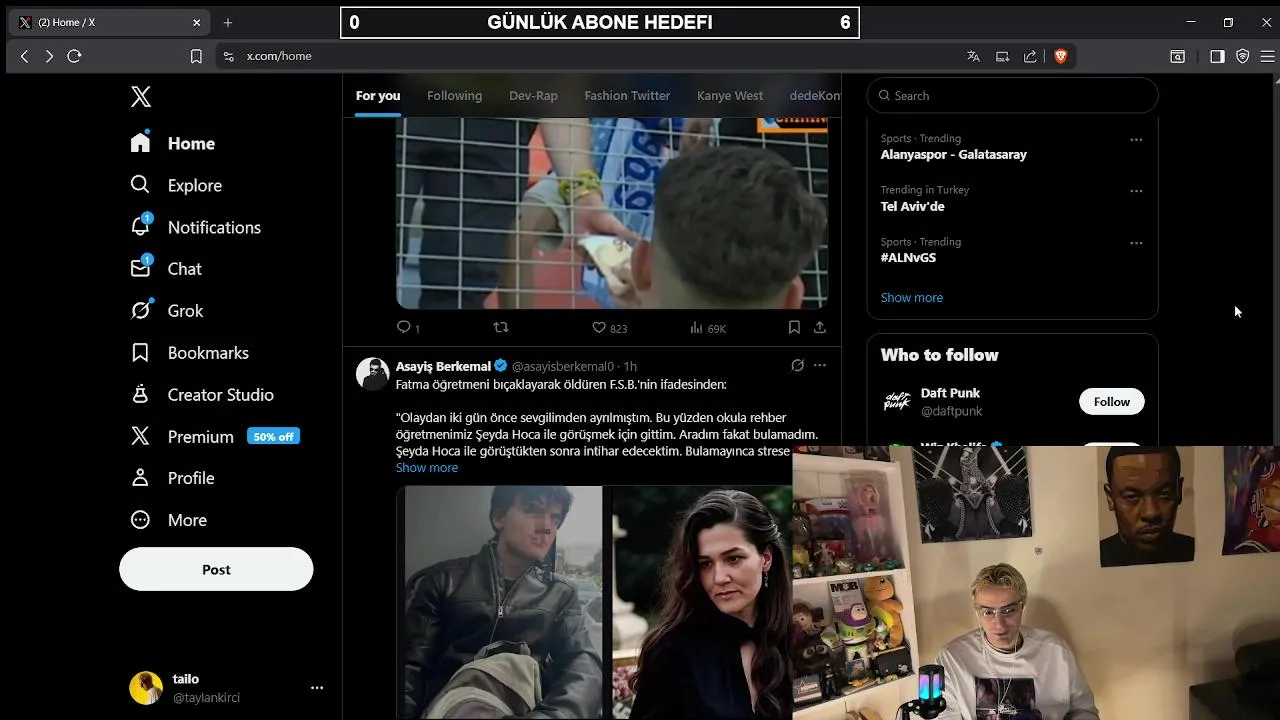Click the share icon in address bar
1280x720 pixels.
[x=1030, y=56]
